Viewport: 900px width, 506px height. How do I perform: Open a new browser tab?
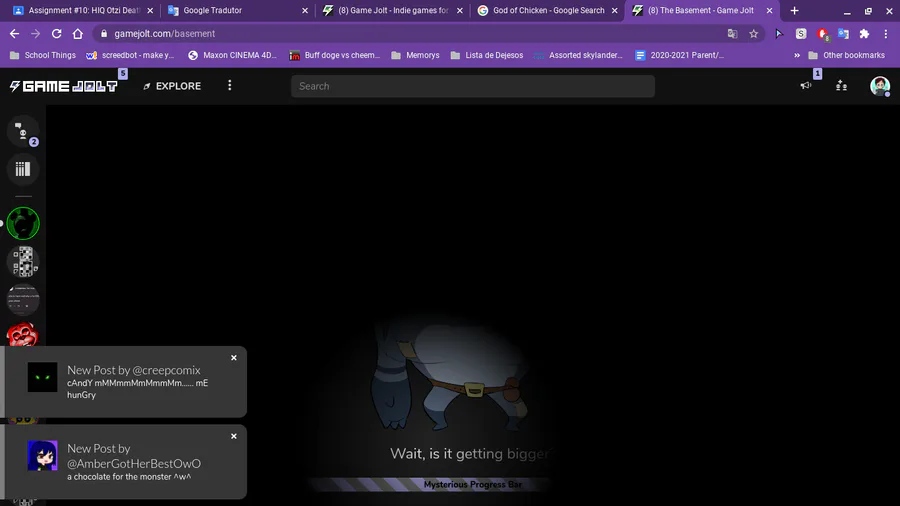(x=794, y=10)
